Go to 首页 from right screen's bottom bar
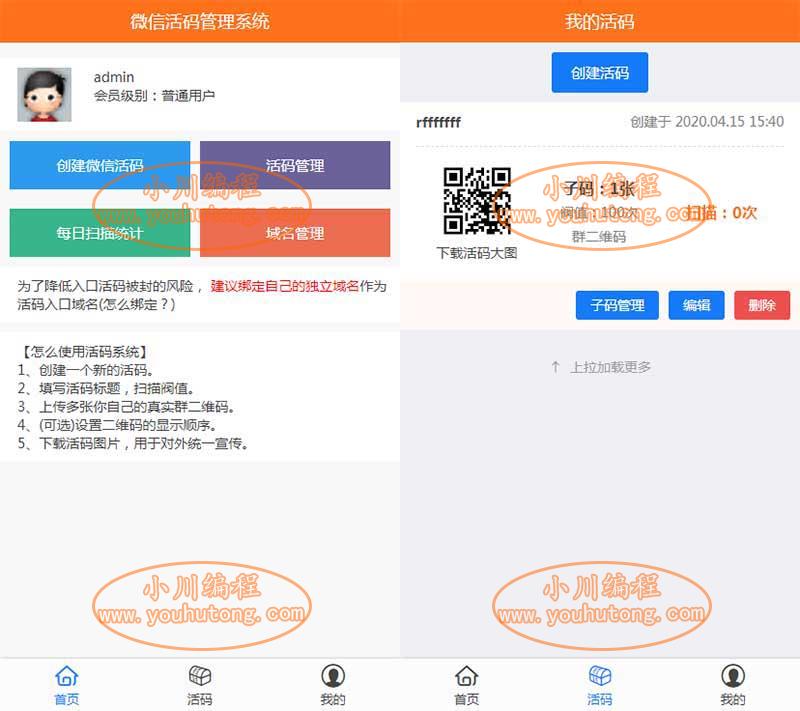This screenshot has height=711, width=800. click(x=466, y=685)
